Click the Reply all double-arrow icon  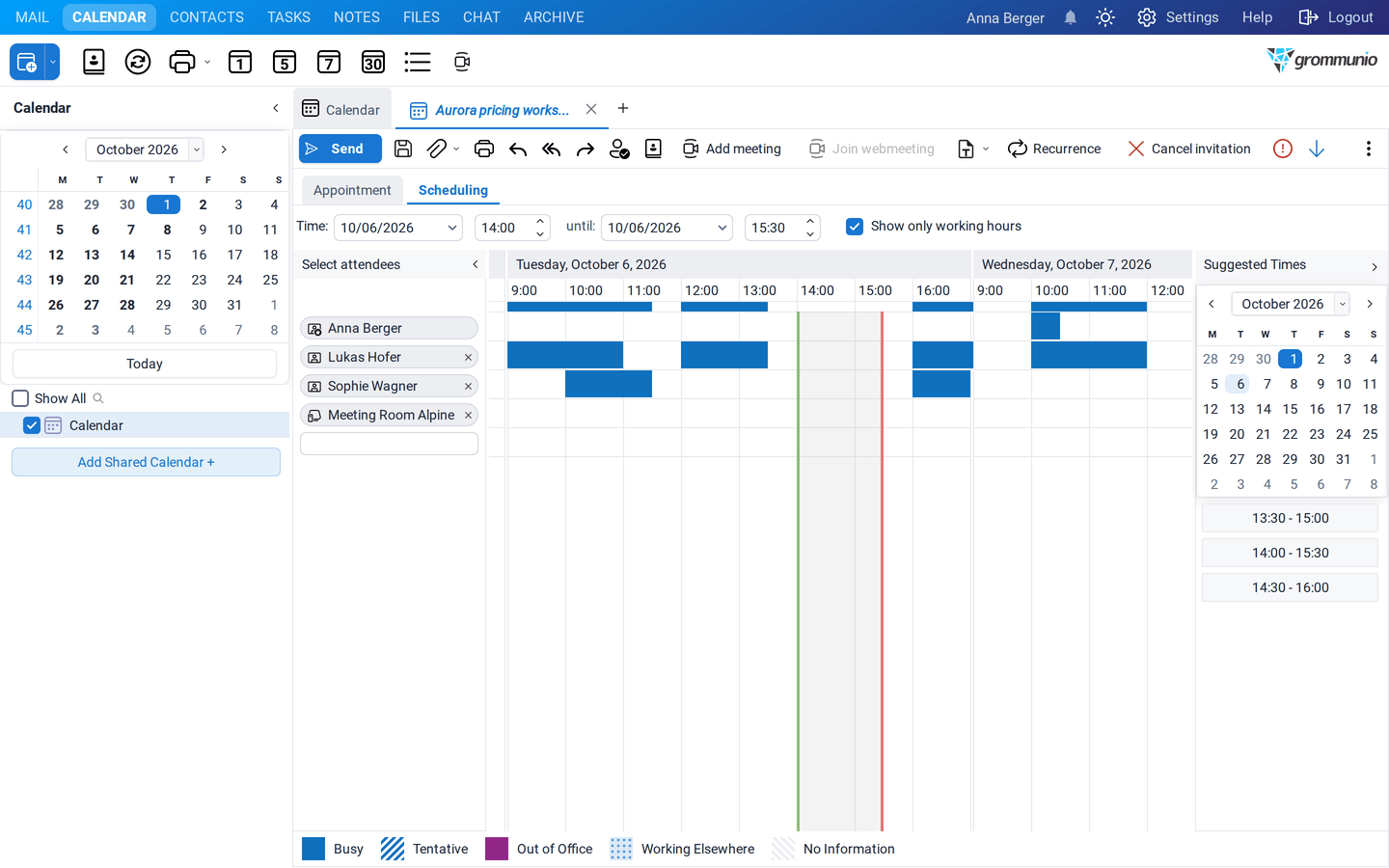tap(552, 149)
